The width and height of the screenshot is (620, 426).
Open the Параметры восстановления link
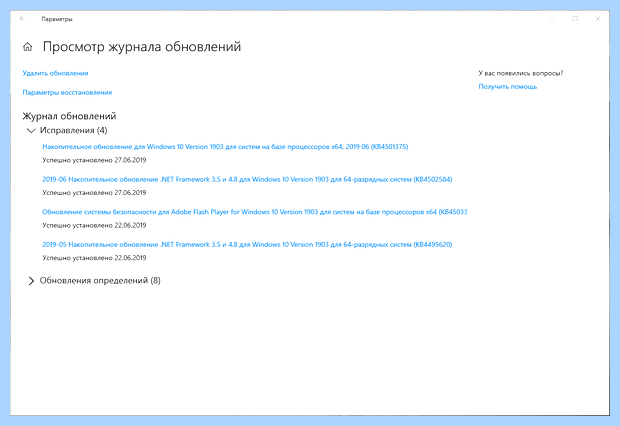67,93
